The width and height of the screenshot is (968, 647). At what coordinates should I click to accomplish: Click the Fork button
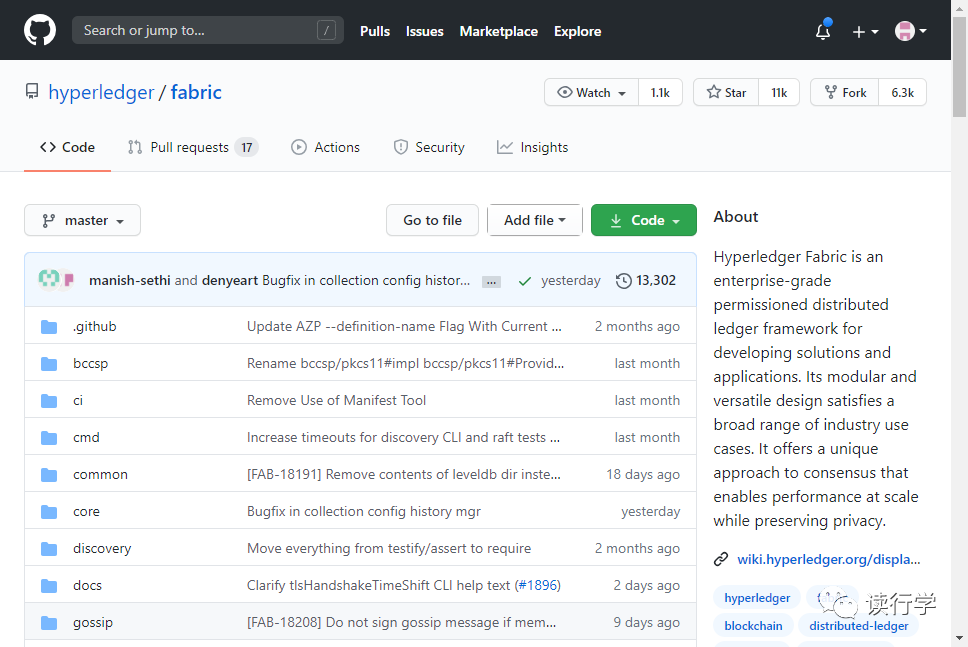coord(845,93)
